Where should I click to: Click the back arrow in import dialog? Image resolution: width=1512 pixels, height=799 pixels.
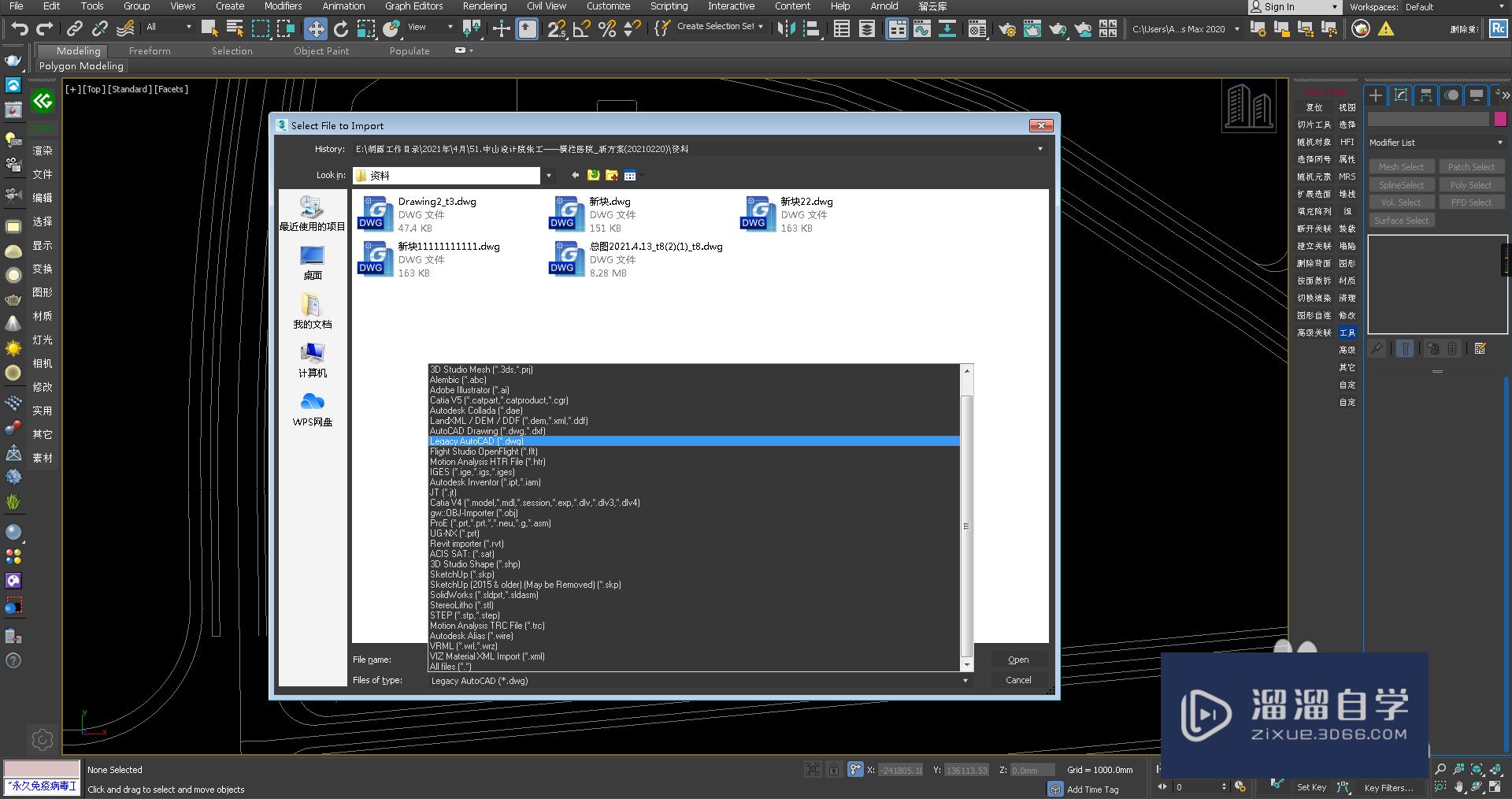point(575,175)
